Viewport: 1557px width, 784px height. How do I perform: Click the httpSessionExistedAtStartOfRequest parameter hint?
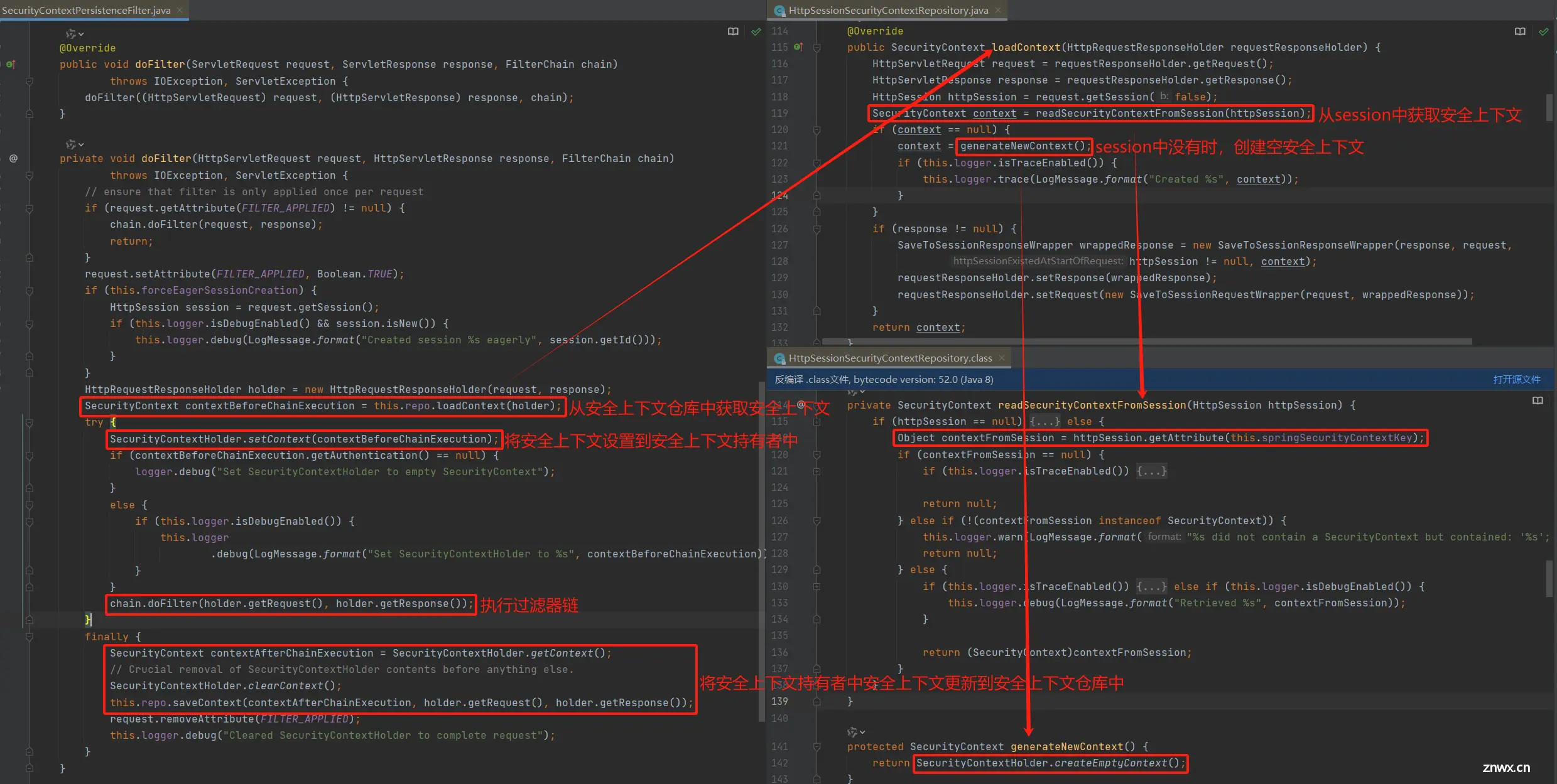[x=1038, y=261]
